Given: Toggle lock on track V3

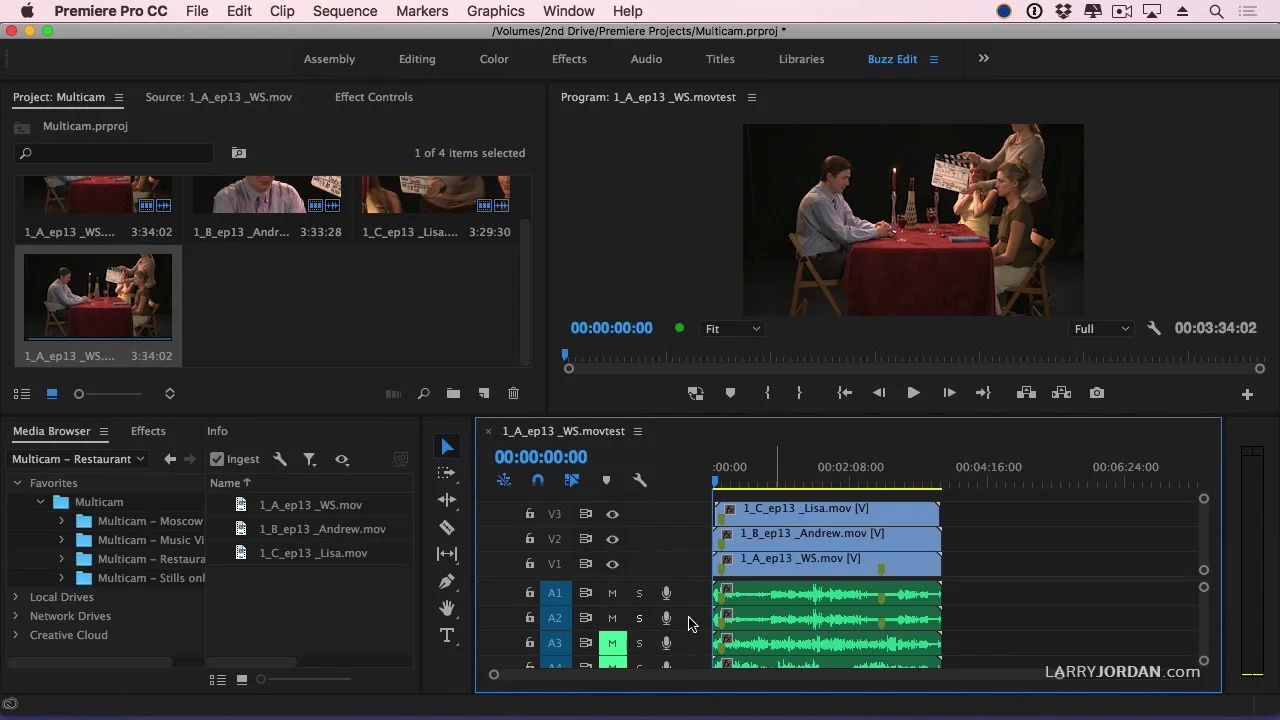Looking at the screenshot, I should (x=529, y=514).
